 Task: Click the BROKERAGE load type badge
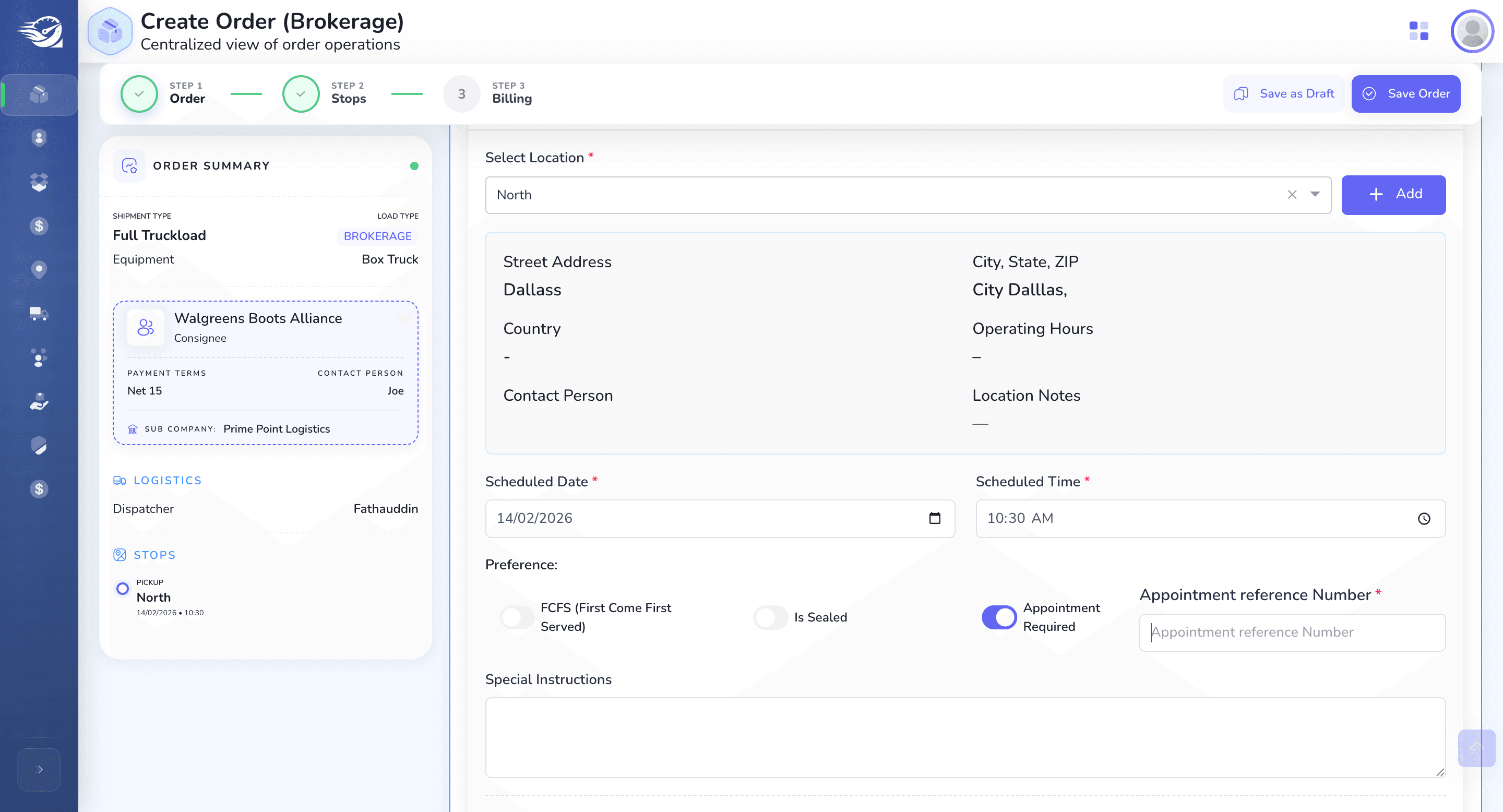[x=377, y=236]
